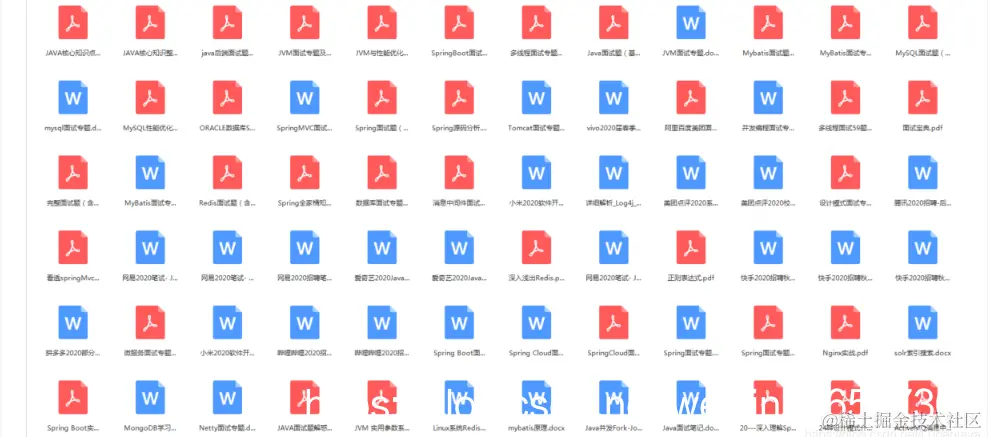
Task: Click the 'JVM与性能优化' PDF icon
Action: pyautogui.click(x=382, y=22)
